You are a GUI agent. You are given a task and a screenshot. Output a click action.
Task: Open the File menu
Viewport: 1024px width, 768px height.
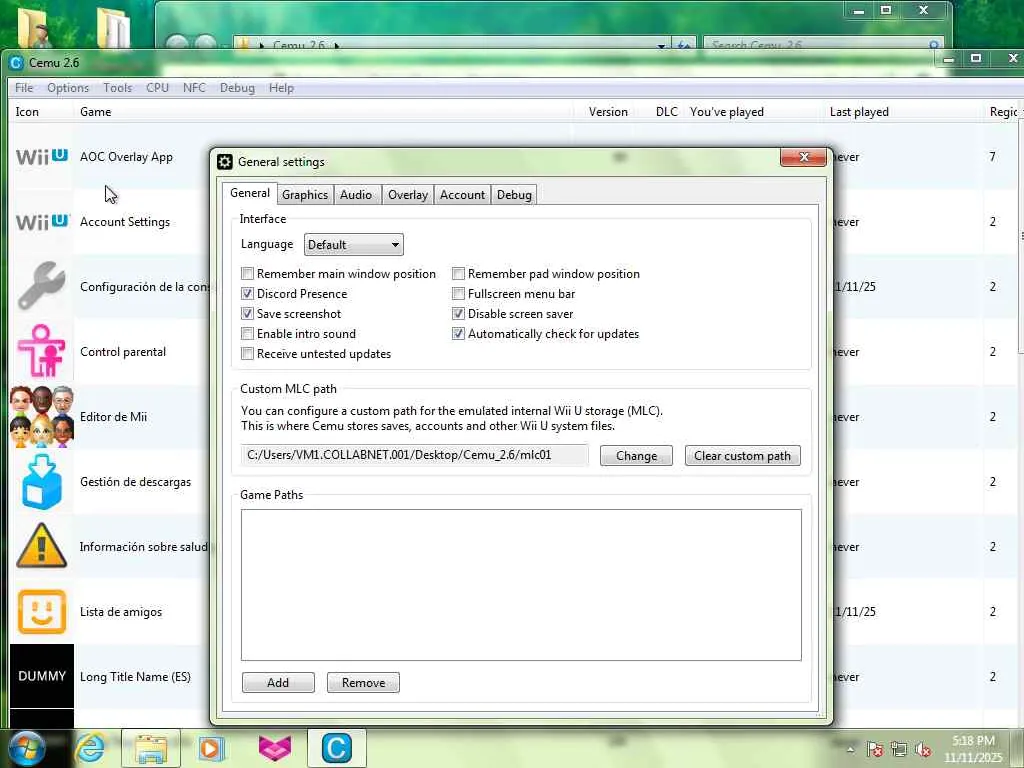pyautogui.click(x=24, y=88)
